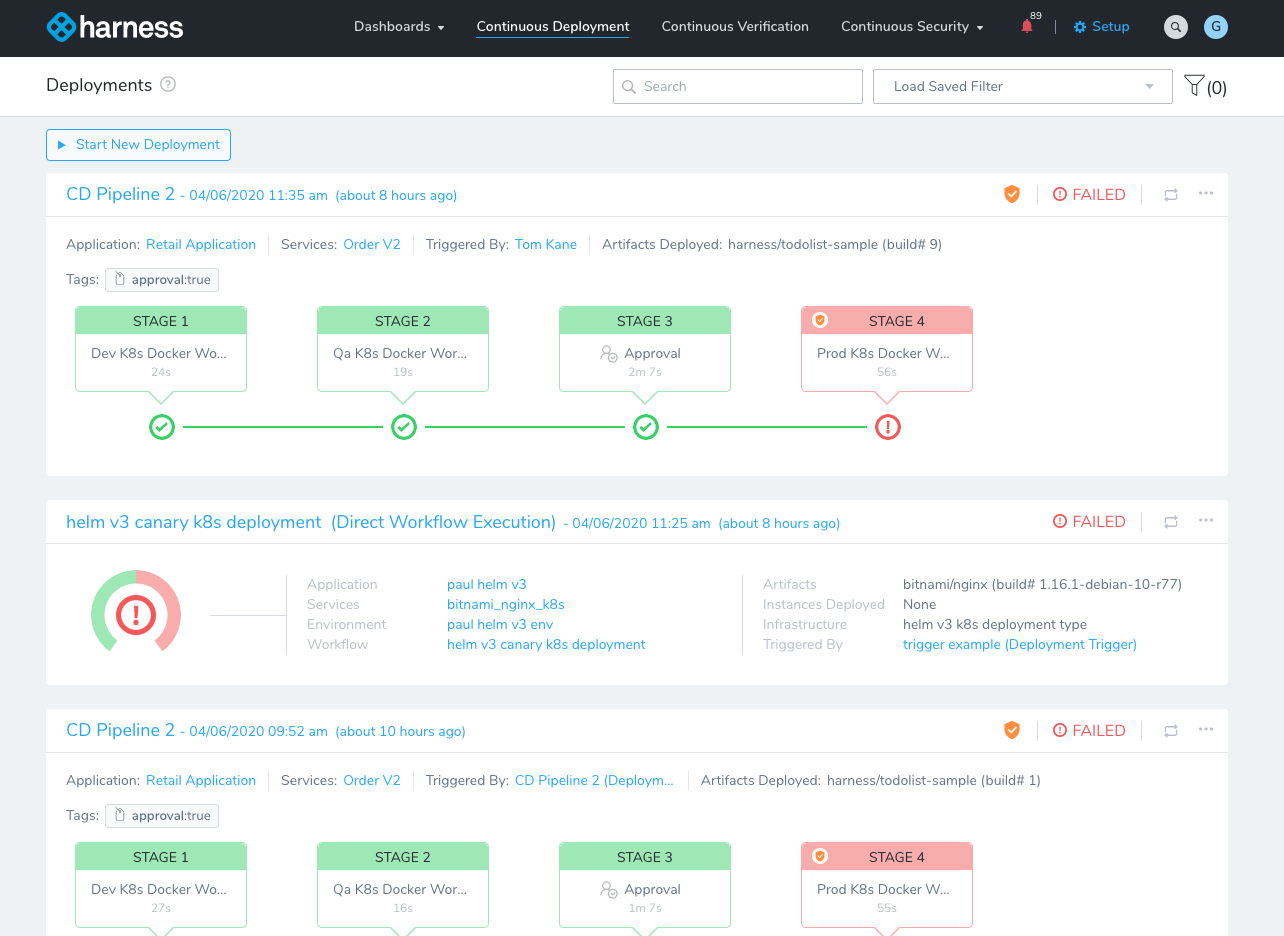Image resolution: width=1284 pixels, height=936 pixels.
Task: Open more options for helm v3 deployment
Action: click(x=1206, y=521)
